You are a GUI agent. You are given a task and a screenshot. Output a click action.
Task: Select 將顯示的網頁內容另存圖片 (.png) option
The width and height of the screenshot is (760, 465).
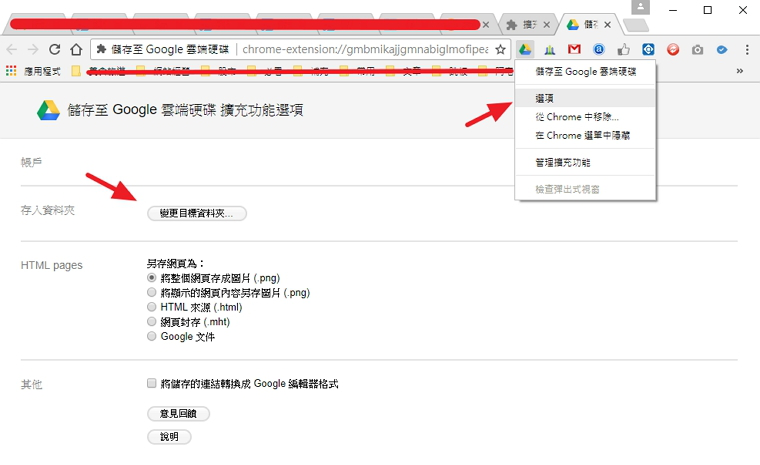[152, 292]
